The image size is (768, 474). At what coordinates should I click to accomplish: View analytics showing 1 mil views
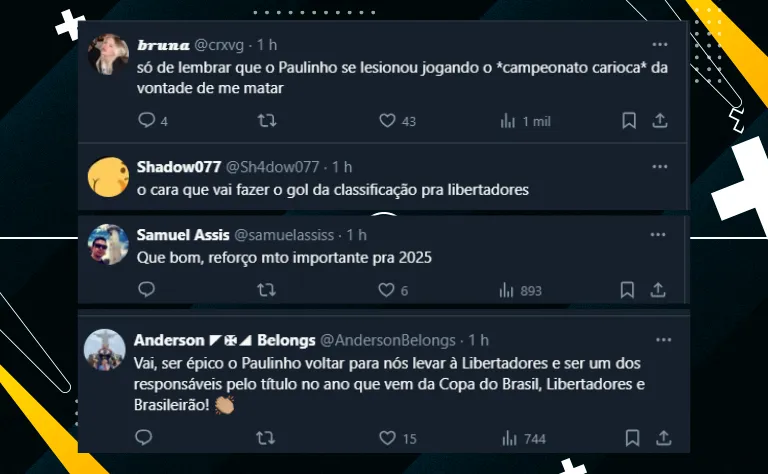coord(507,121)
